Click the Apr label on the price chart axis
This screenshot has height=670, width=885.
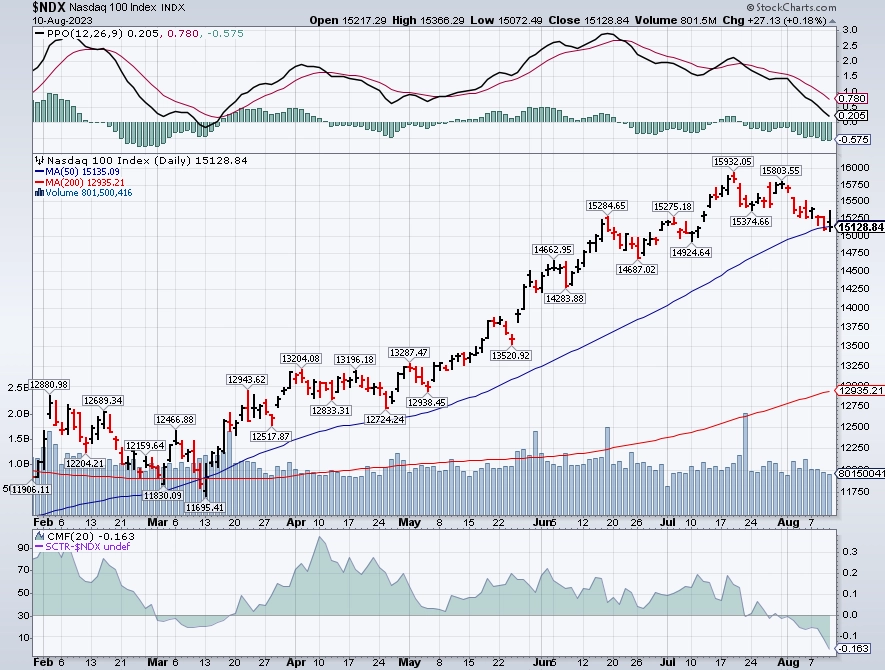coord(296,522)
